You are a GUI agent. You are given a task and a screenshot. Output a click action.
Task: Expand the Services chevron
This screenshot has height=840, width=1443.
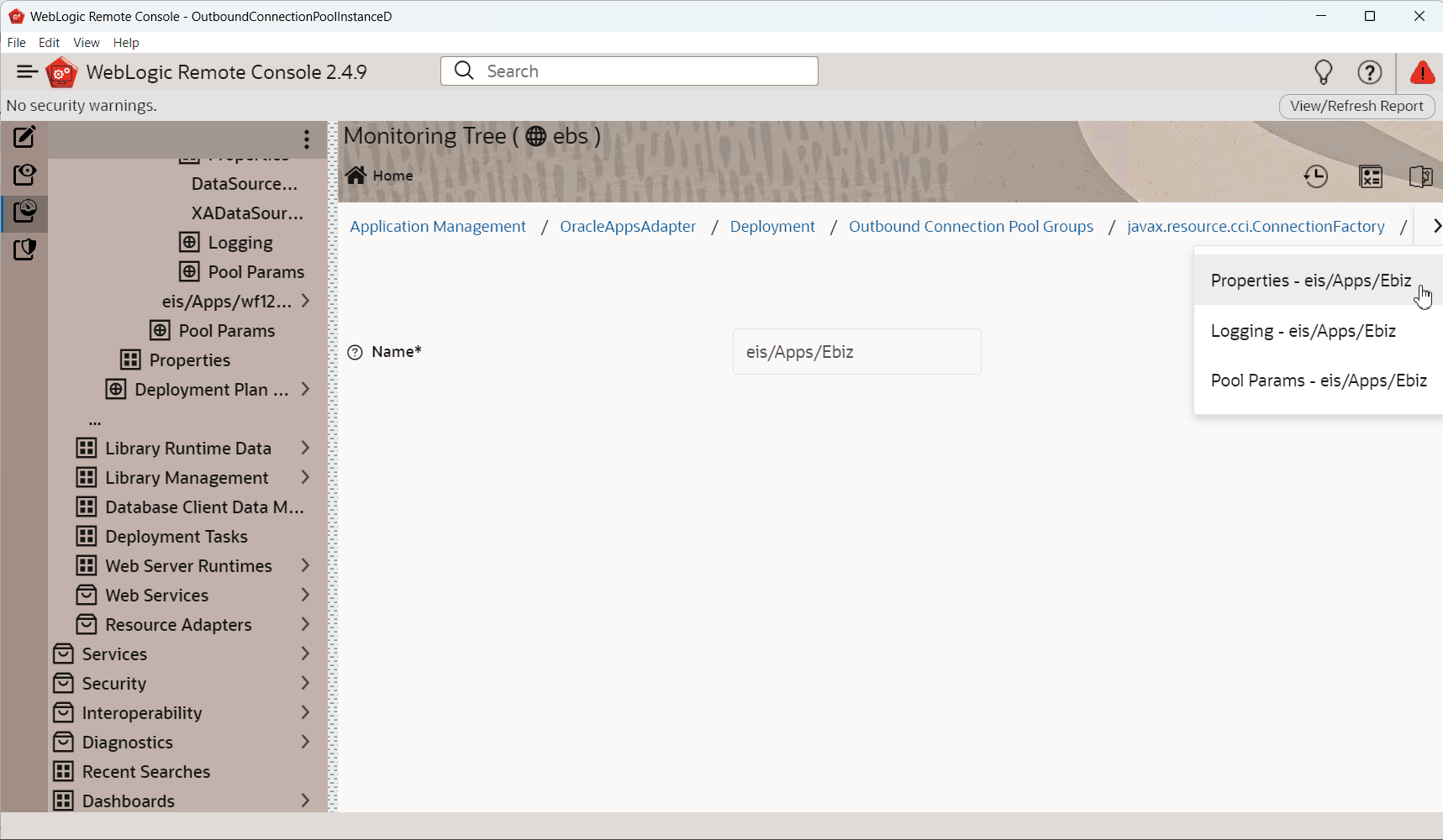pos(306,654)
